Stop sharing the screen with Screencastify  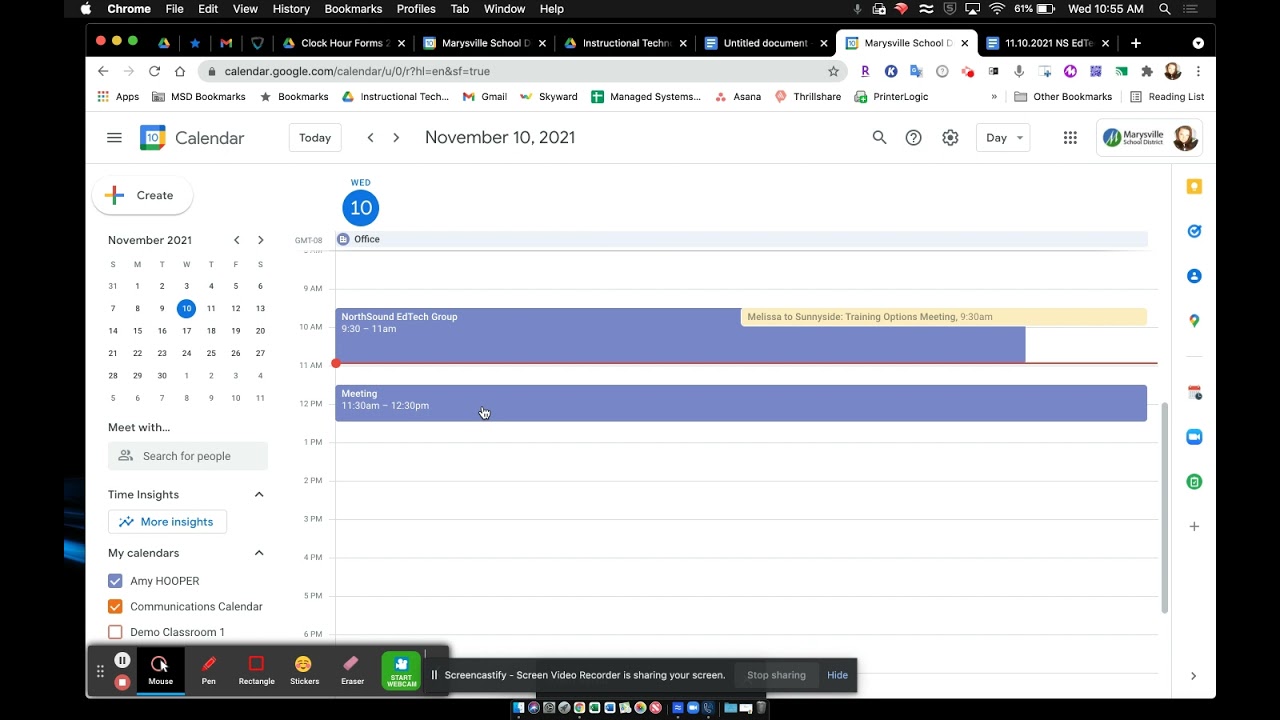776,675
